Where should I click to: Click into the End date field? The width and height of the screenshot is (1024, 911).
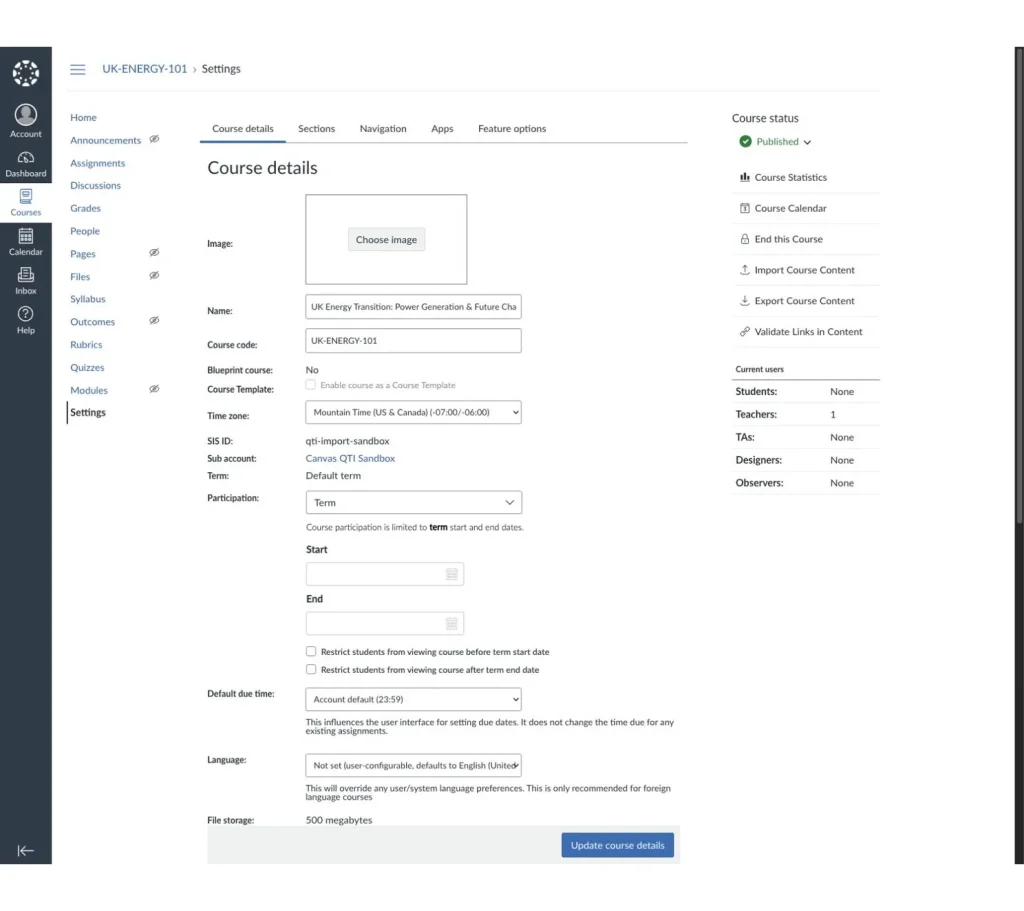pyautogui.click(x=385, y=624)
